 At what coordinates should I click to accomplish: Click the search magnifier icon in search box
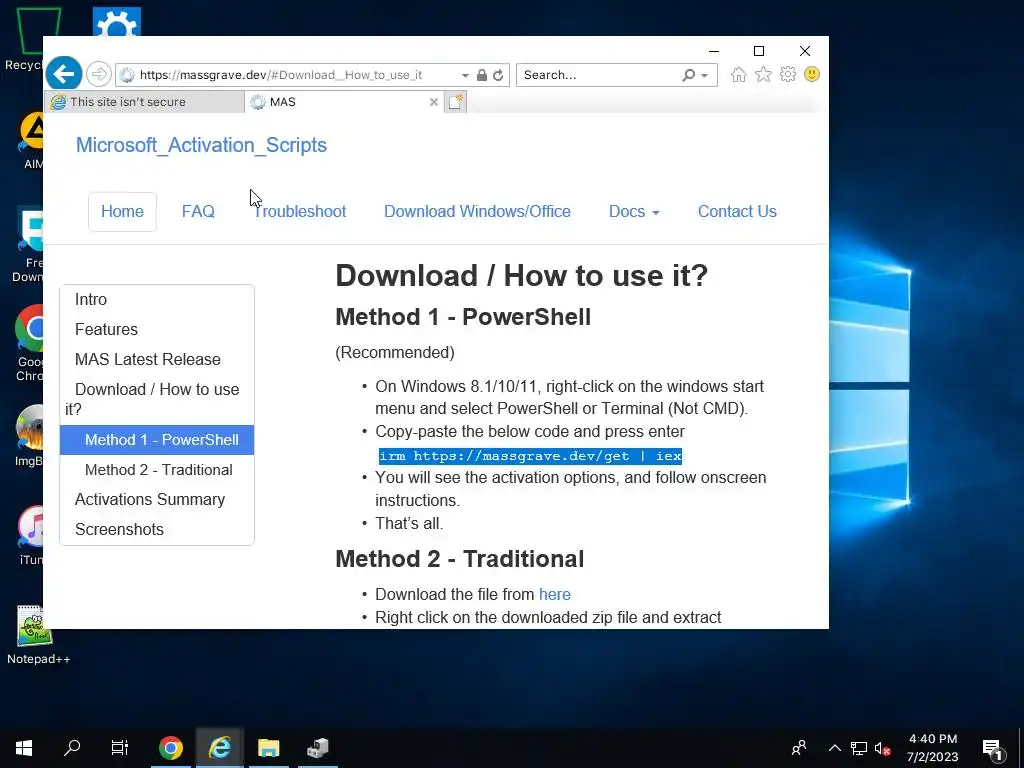point(688,75)
